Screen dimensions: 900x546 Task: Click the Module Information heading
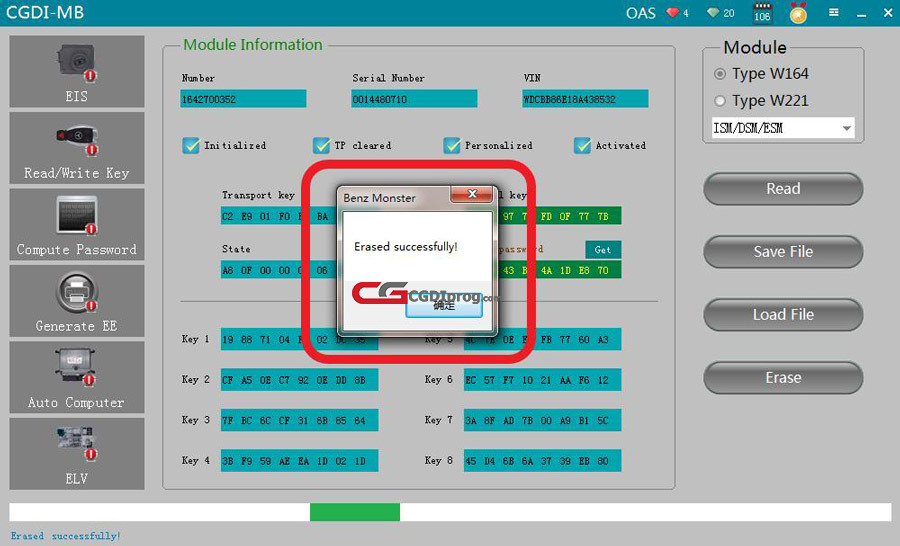tap(253, 45)
